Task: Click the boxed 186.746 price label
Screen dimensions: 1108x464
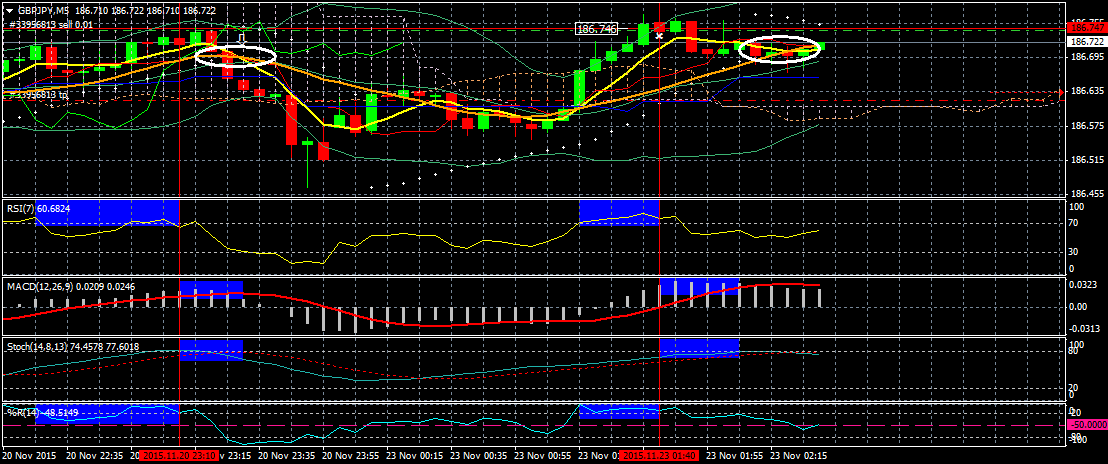Action: [x=597, y=29]
